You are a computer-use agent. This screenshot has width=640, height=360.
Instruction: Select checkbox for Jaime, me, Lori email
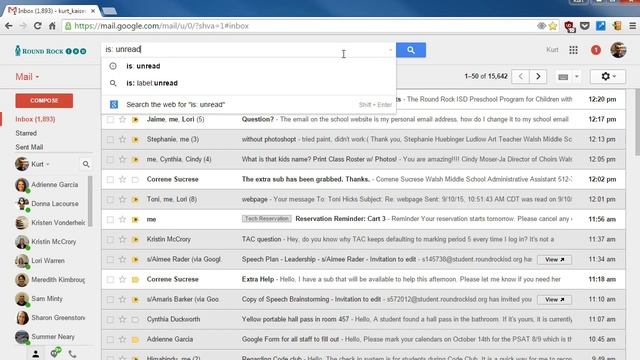[110, 119]
